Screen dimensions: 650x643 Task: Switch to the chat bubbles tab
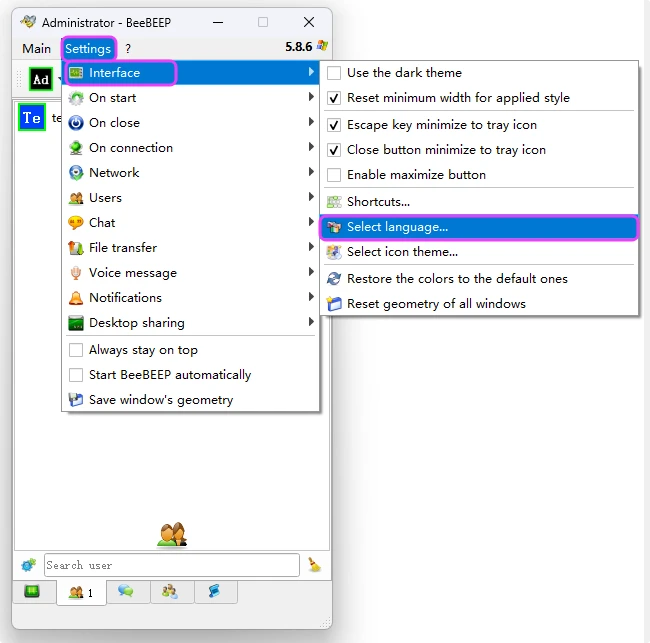pyautogui.click(x=129, y=591)
